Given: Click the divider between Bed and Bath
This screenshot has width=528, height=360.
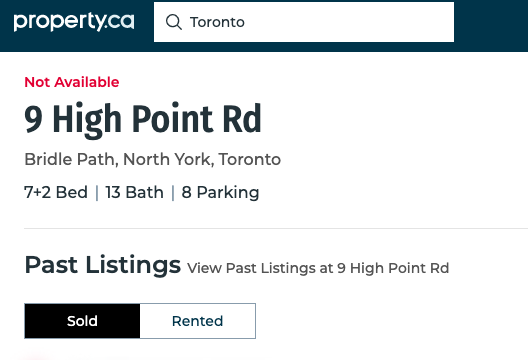Looking at the screenshot, I should 97,193.
